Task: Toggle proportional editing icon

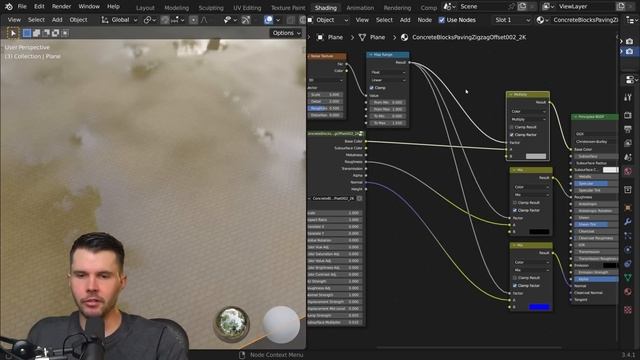Action: (193, 20)
